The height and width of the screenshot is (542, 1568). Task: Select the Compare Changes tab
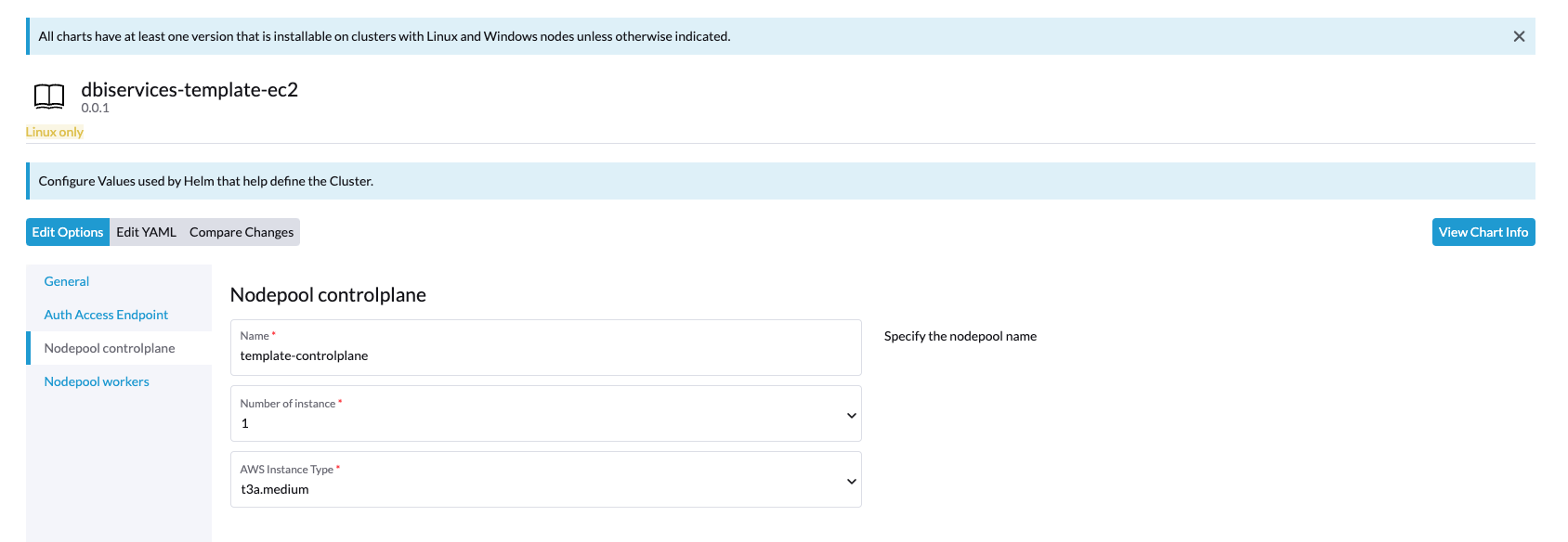(x=242, y=232)
